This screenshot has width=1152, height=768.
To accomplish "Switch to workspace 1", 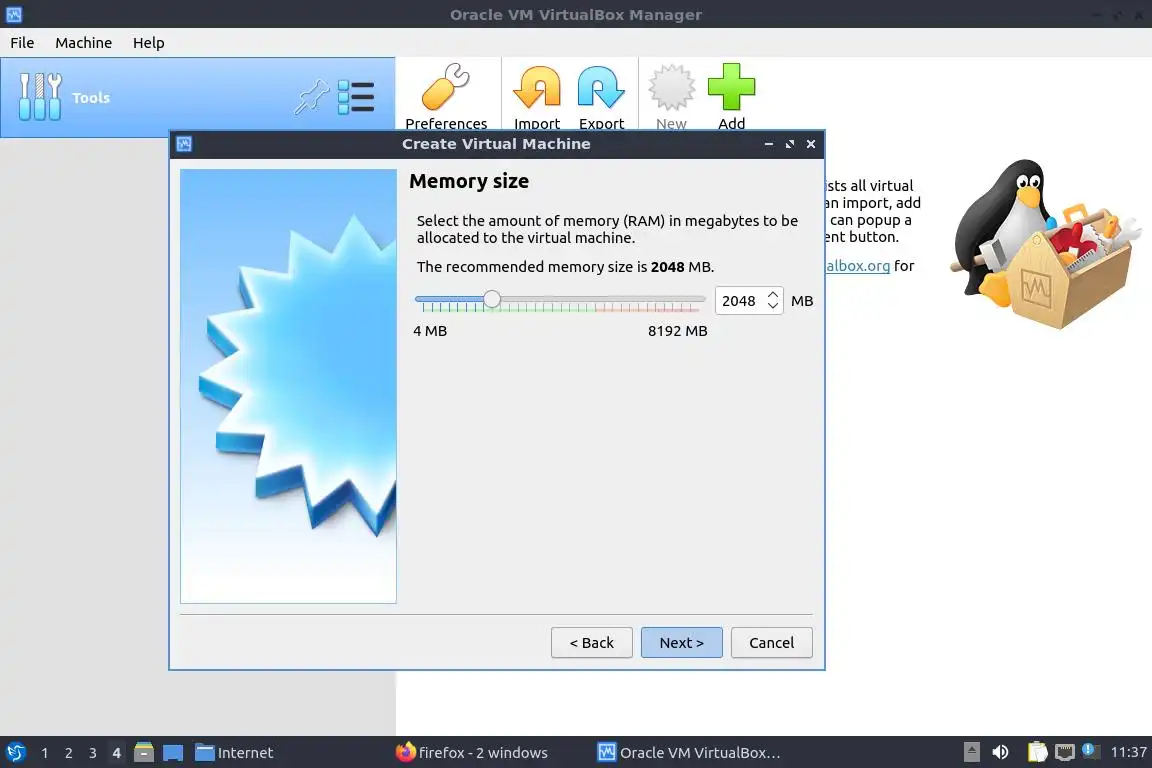I will pos(45,753).
